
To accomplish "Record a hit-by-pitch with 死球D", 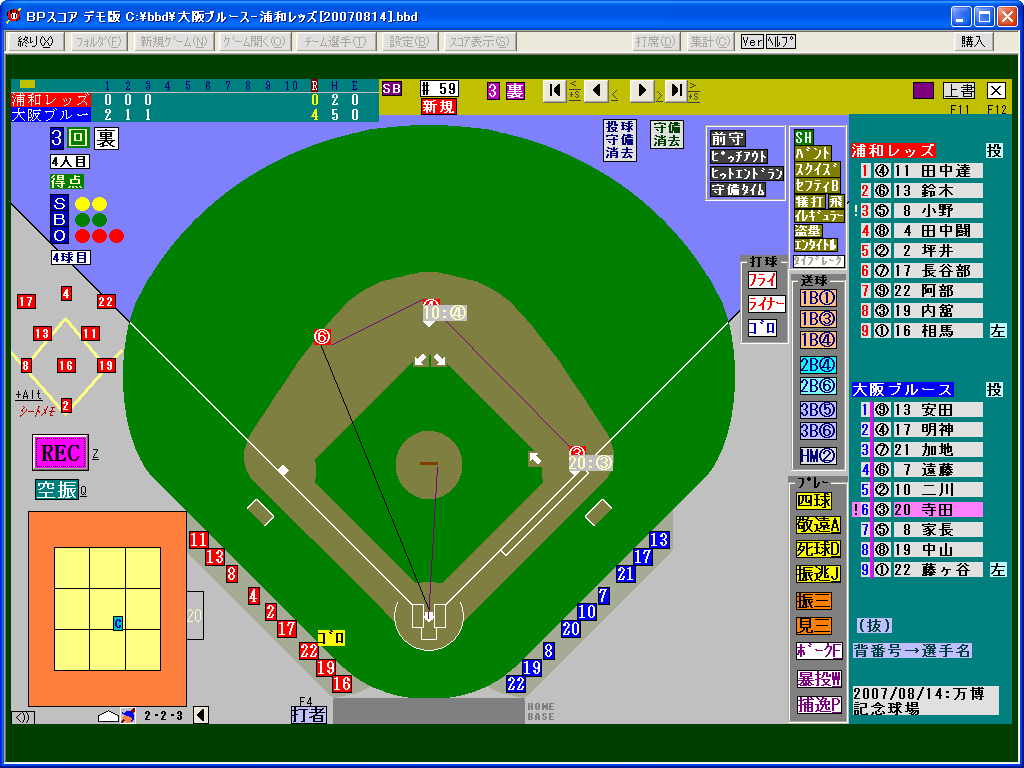I will coord(818,549).
